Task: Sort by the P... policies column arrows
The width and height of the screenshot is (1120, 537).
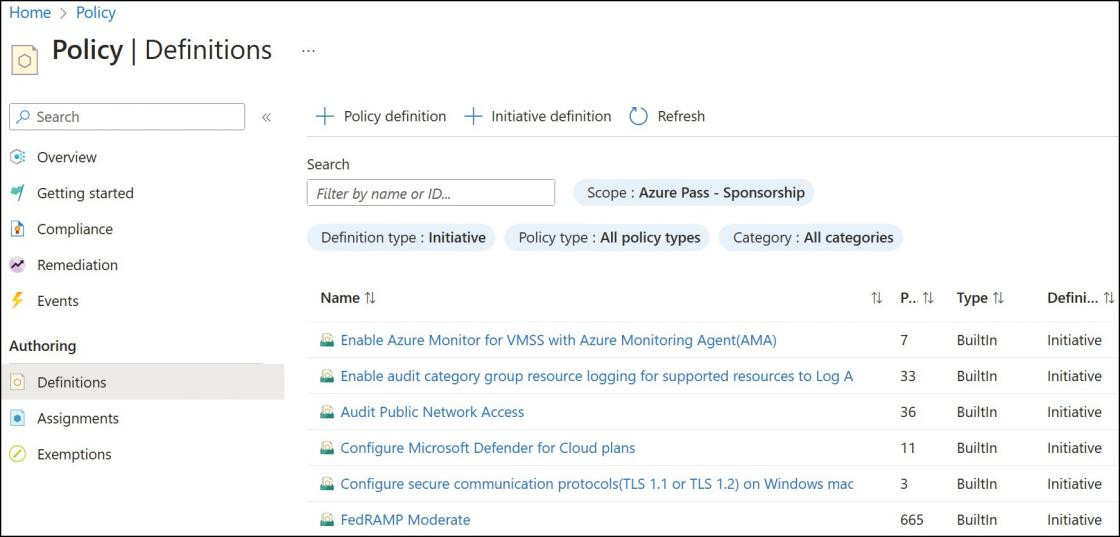Action: pyautogui.click(x=928, y=298)
